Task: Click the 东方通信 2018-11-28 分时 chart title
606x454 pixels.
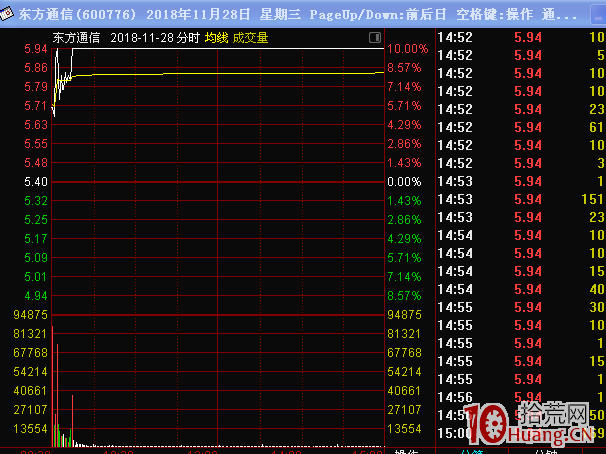Action: click(126, 38)
